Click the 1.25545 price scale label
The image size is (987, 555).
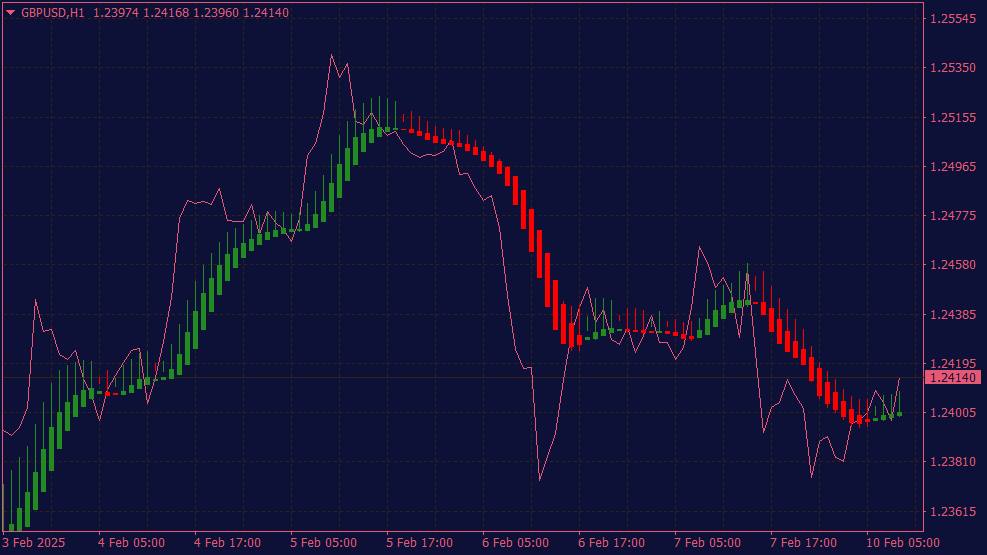[953, 18]
